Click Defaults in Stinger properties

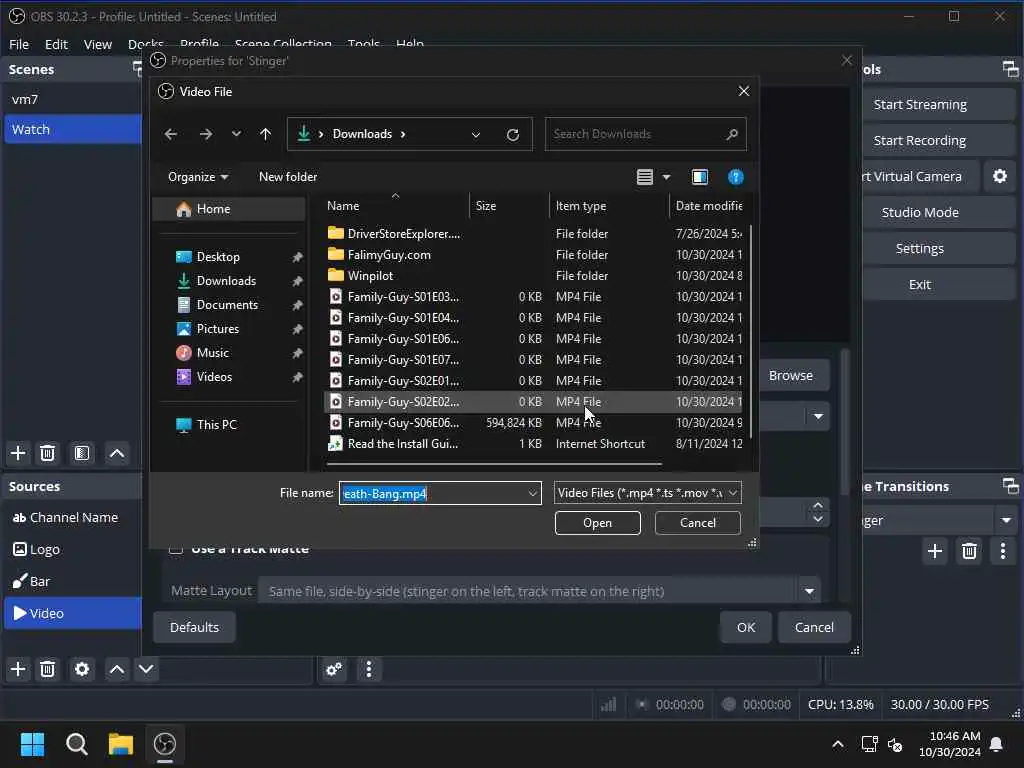point(194,627)
